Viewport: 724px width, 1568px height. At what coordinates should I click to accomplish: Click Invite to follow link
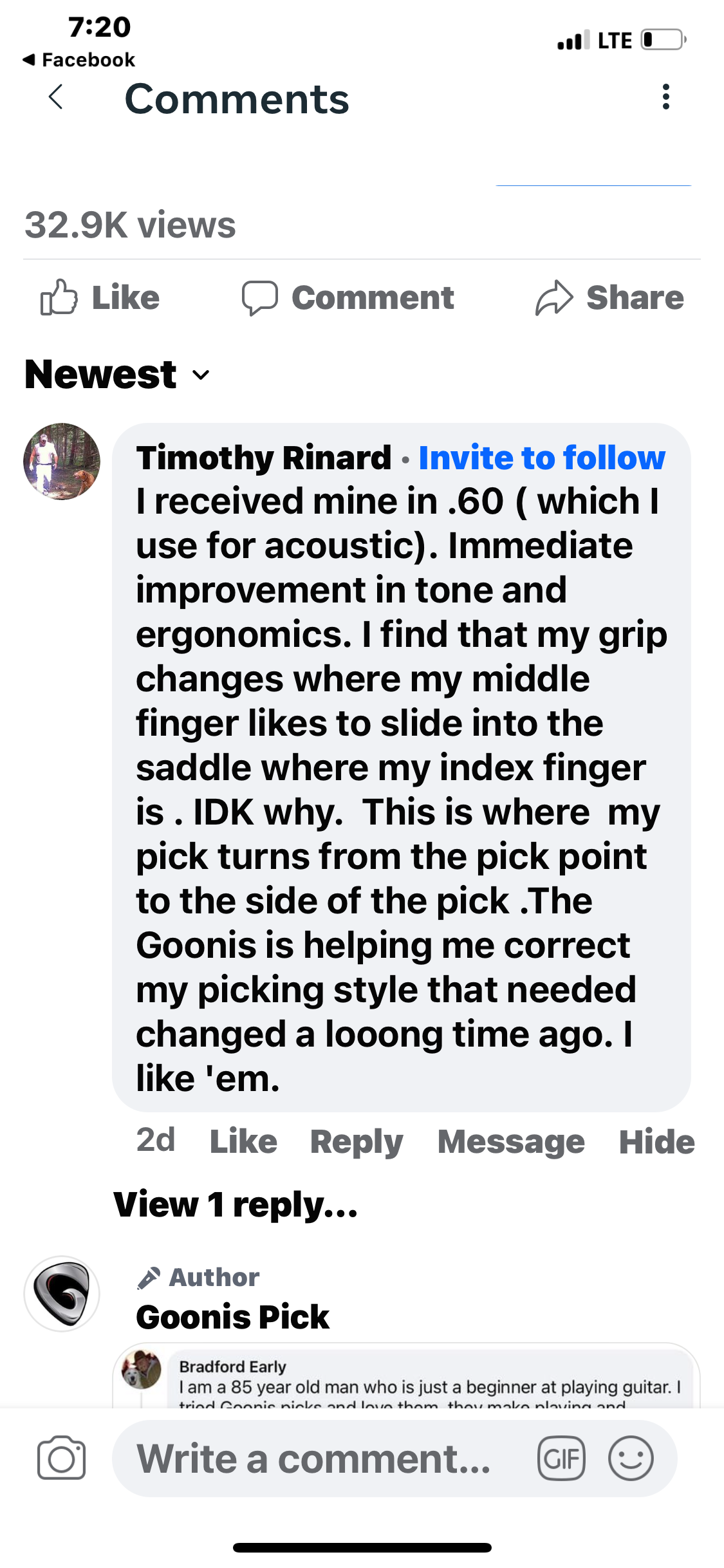coord(542,458)
